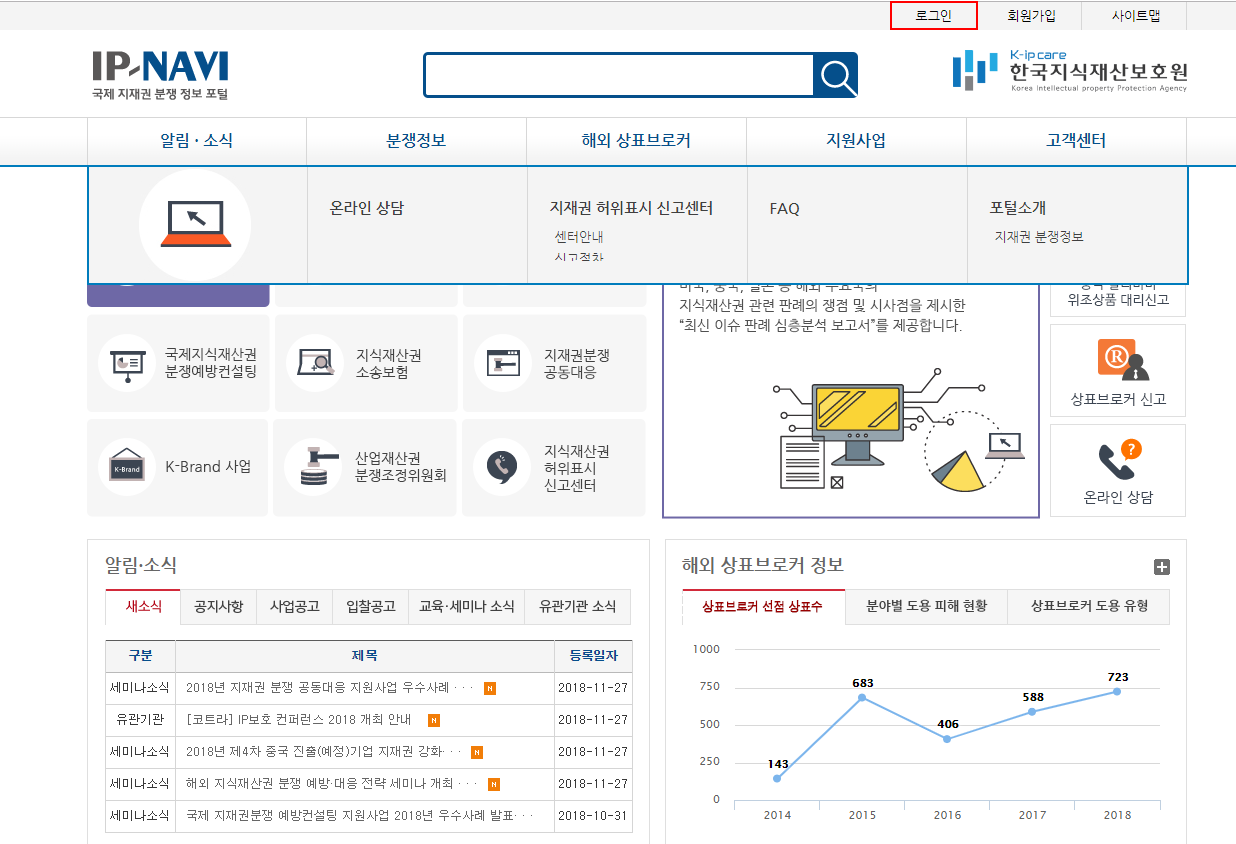Switch to 상표브로커 선점 상표수 tab
Image resolution: width=1236 pixels, height=844 pixels.
(763, 606)
